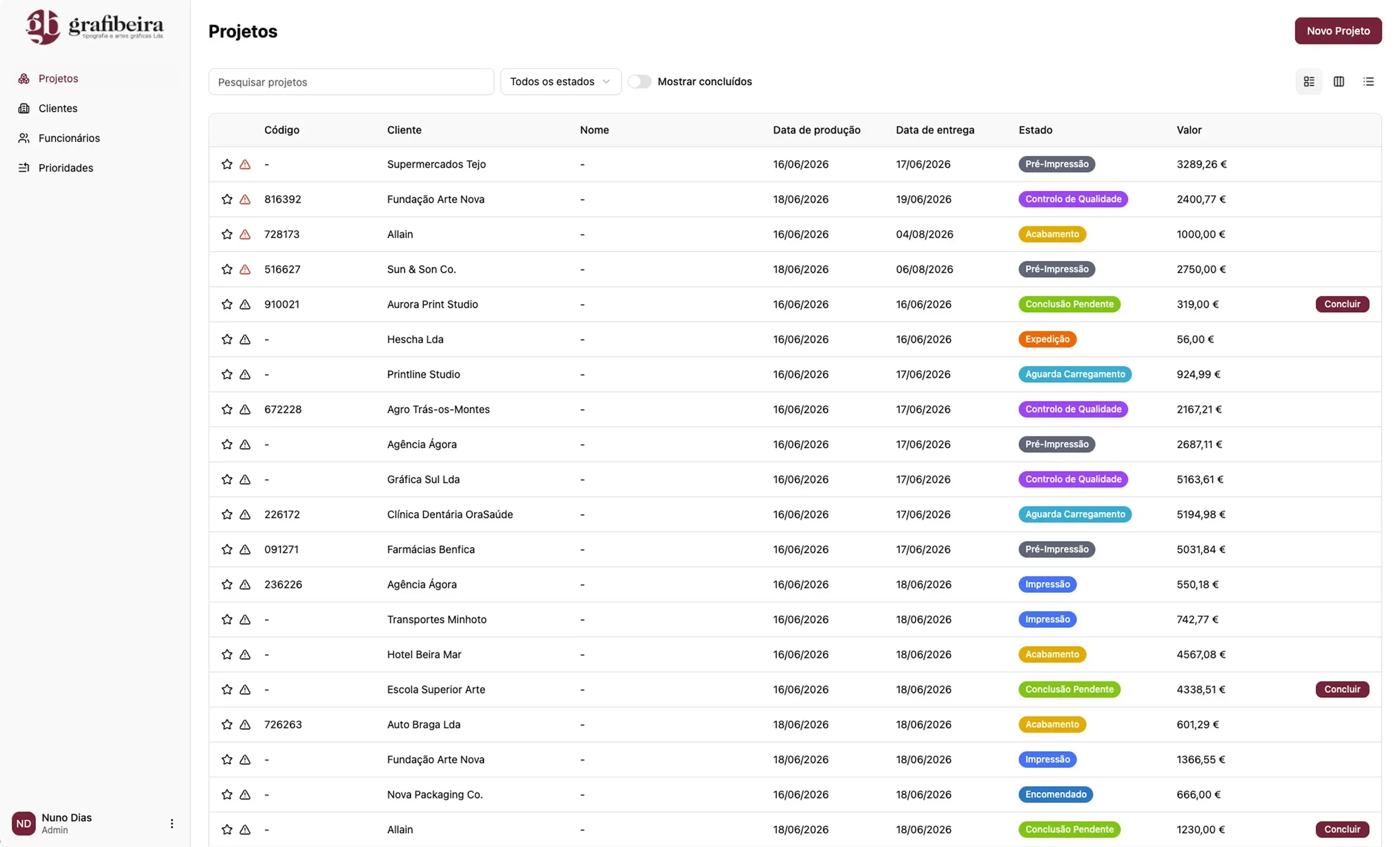The image size is (1400, 847).
Task: Star the Supermercados Tejo project
Action: (x=227, y=164)
